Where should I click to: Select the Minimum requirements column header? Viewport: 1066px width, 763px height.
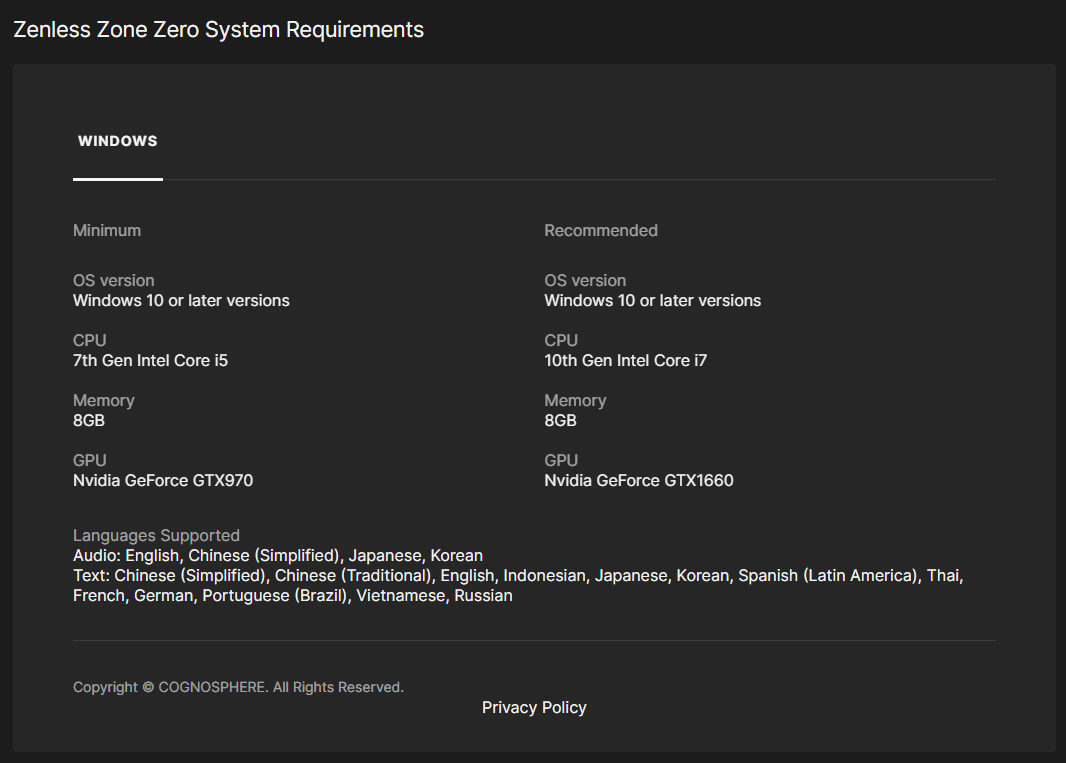(x=107, y=230)
